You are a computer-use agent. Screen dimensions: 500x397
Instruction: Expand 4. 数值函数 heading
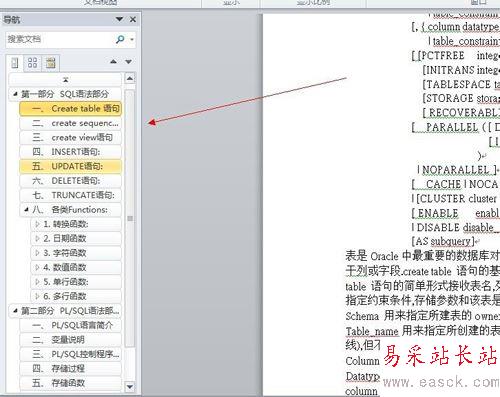[37, 267]
